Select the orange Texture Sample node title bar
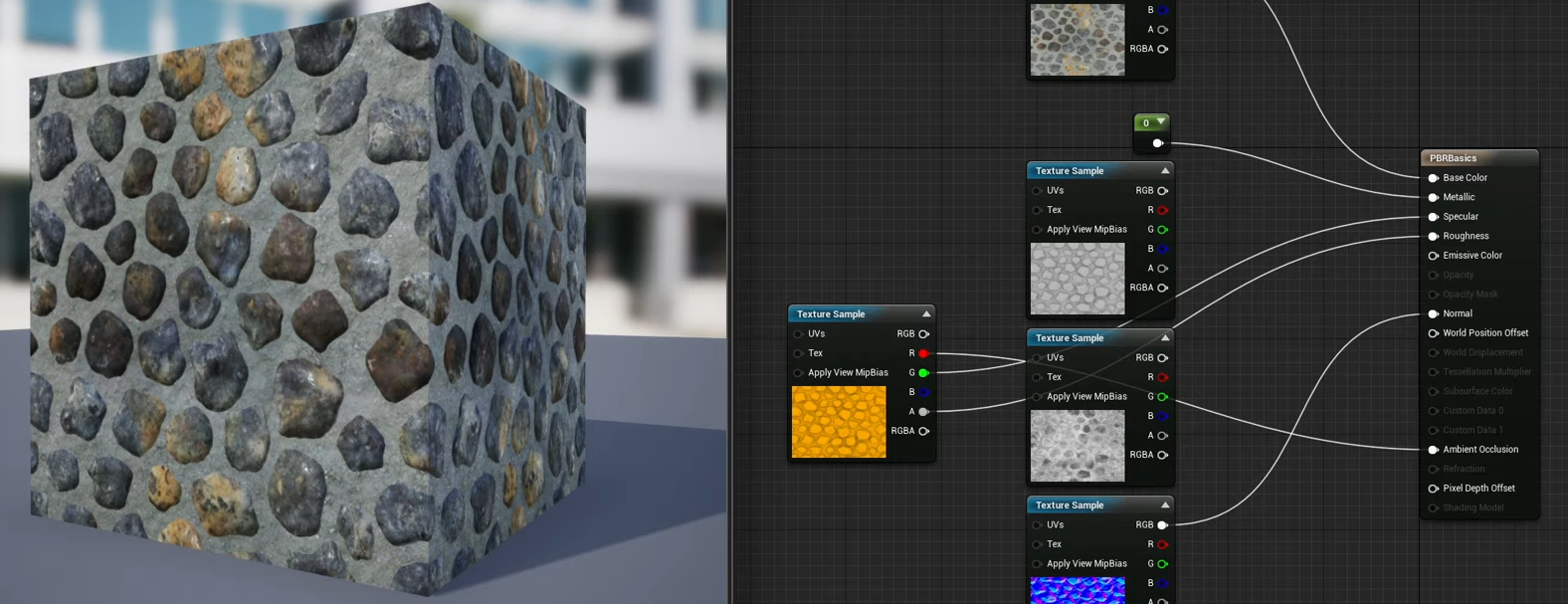Screen dimensions: 1568x604 click(x=862, y=313)
